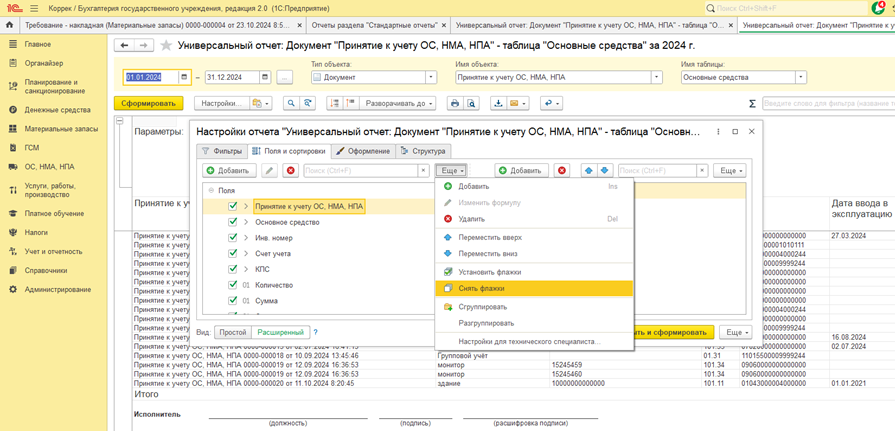
Task: Save report with the download icon
Action: (498, 103)
